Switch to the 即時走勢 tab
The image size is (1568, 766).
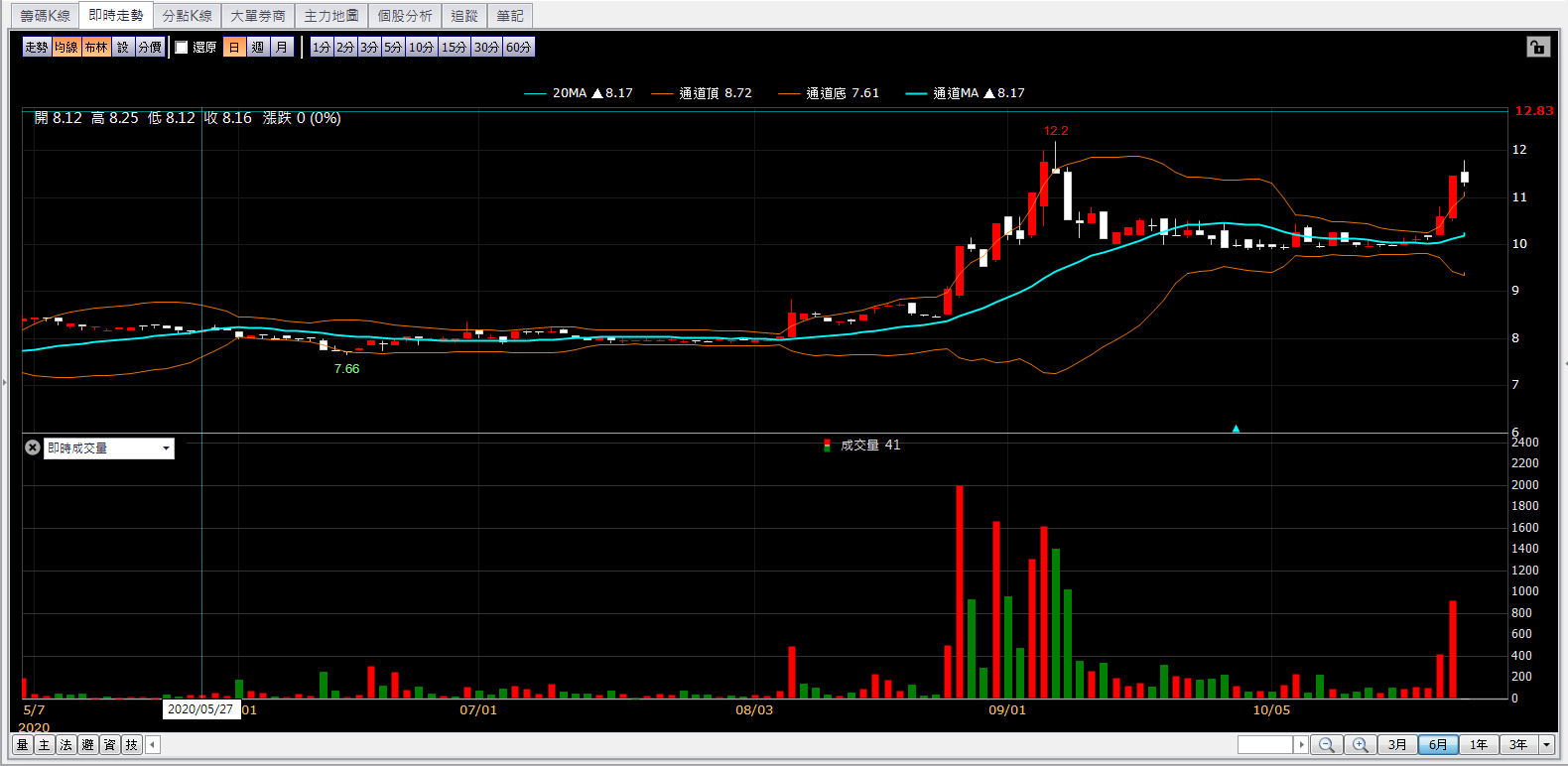(116, 15)
